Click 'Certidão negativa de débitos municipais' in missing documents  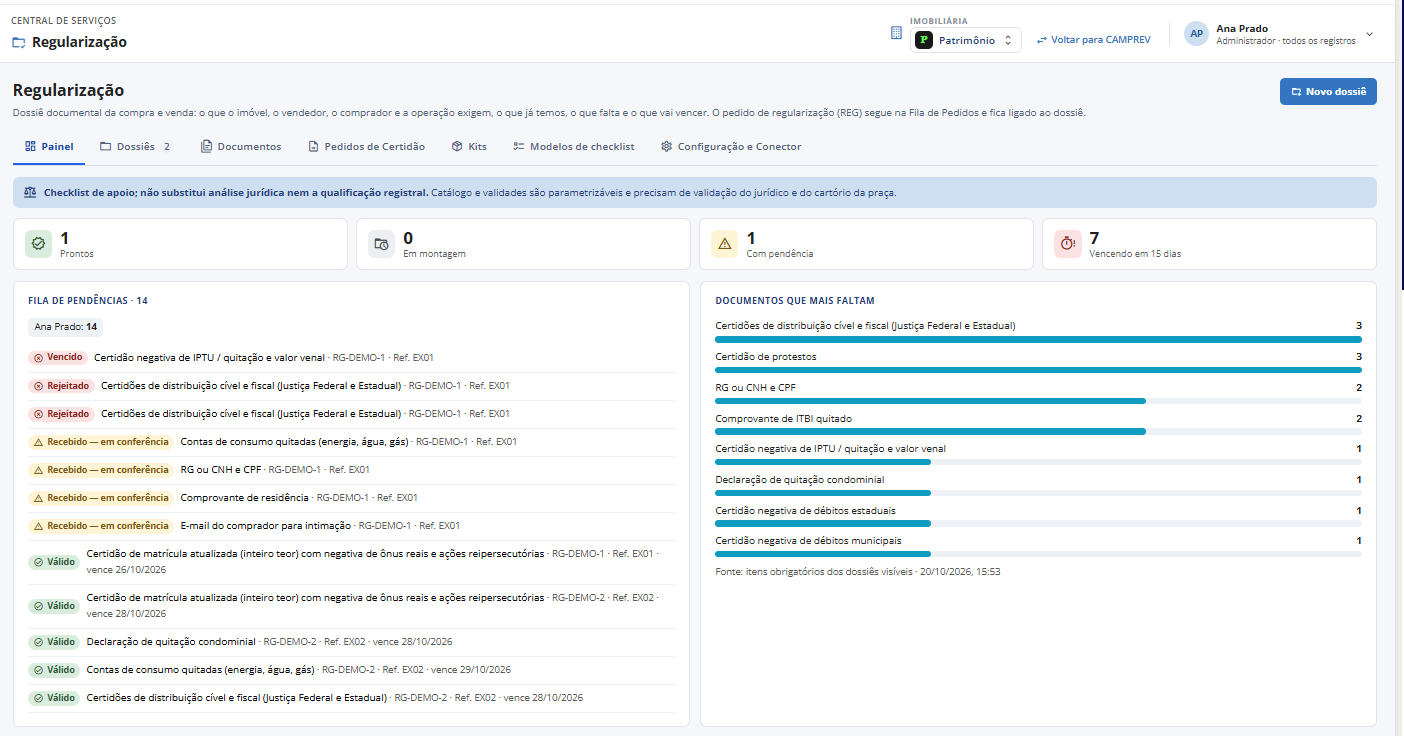(808, 540)
